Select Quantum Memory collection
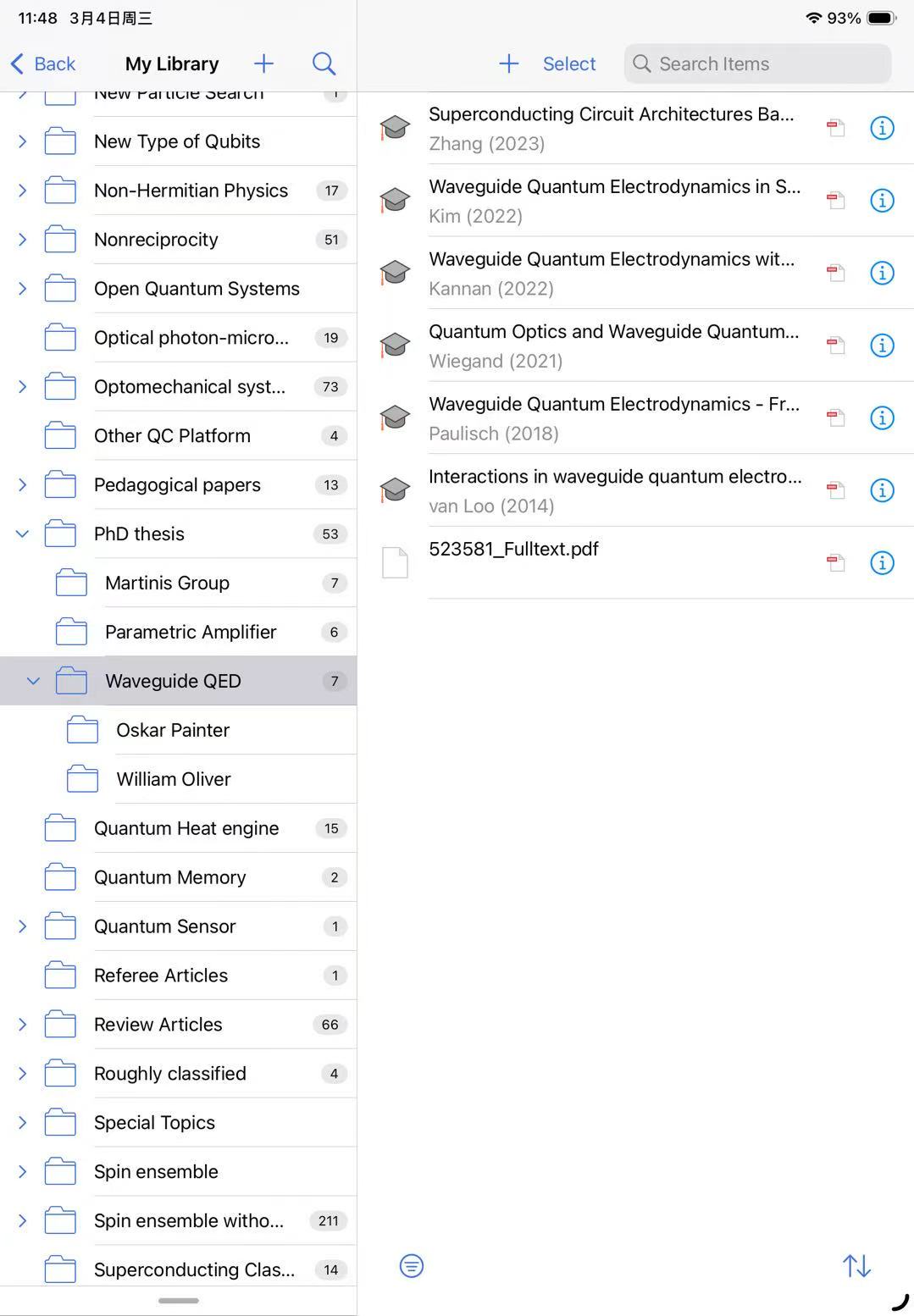Screen dimensions: 914x1316 [178, 877]
